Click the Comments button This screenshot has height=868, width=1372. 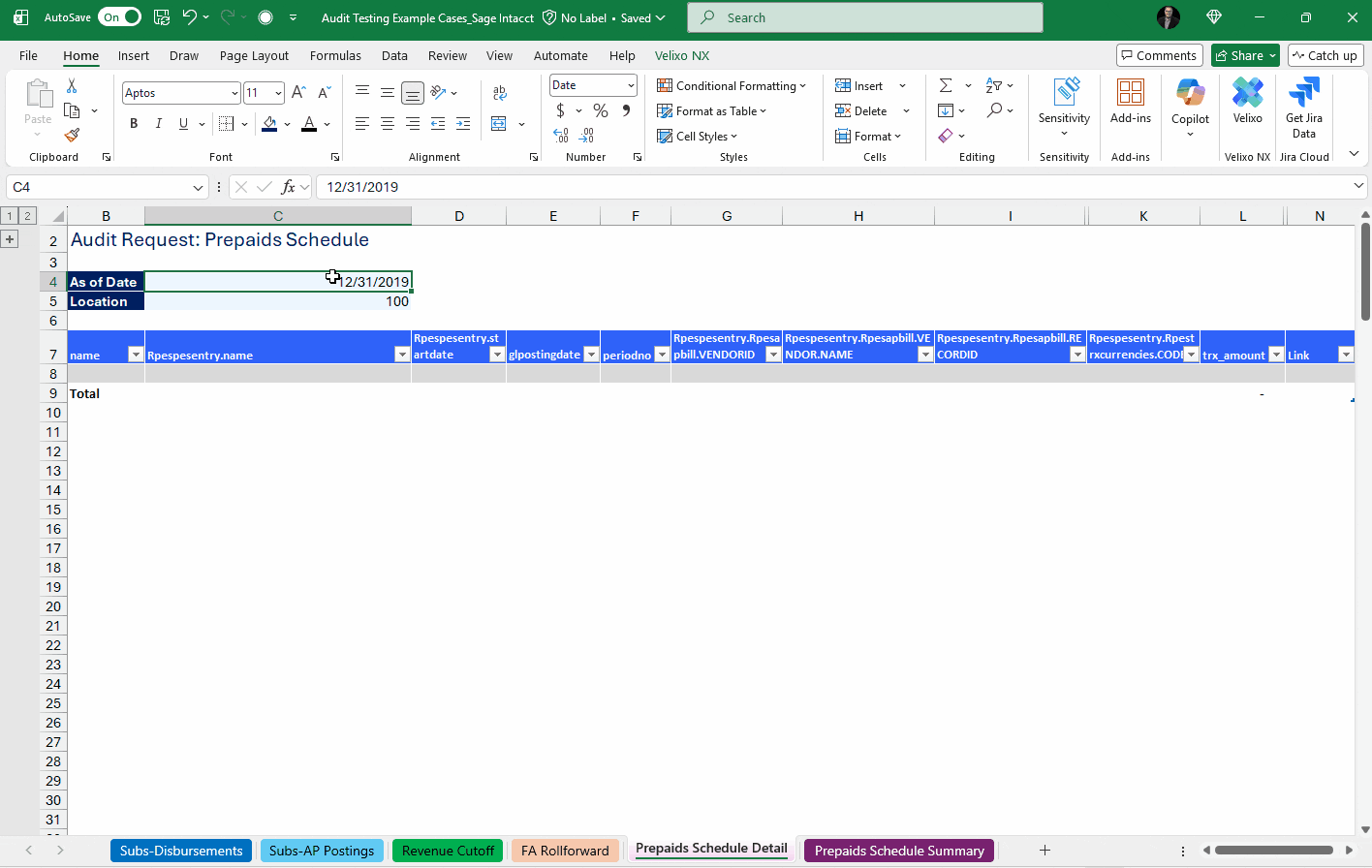1159,56
